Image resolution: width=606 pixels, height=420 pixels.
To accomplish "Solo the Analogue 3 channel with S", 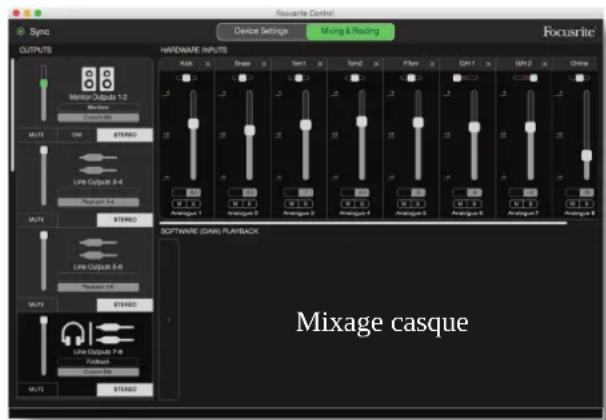I will [x=305, y=204].
